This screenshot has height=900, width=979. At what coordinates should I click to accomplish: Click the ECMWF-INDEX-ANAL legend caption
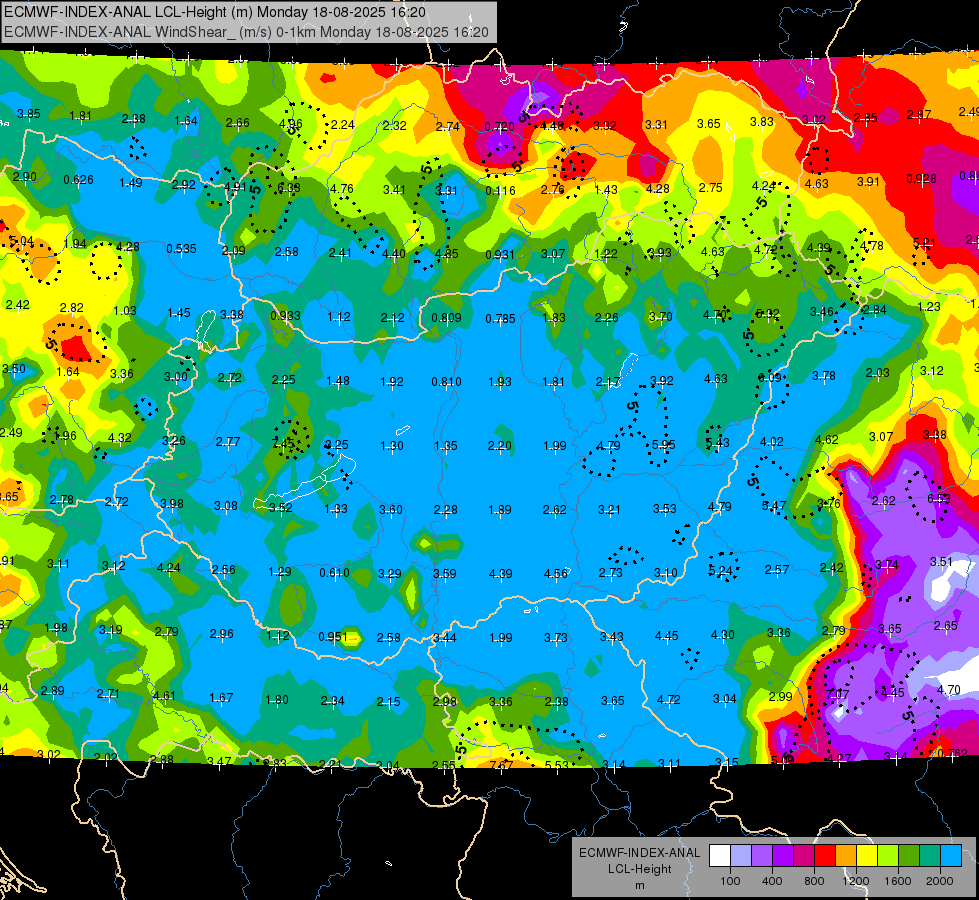(640, 853)
